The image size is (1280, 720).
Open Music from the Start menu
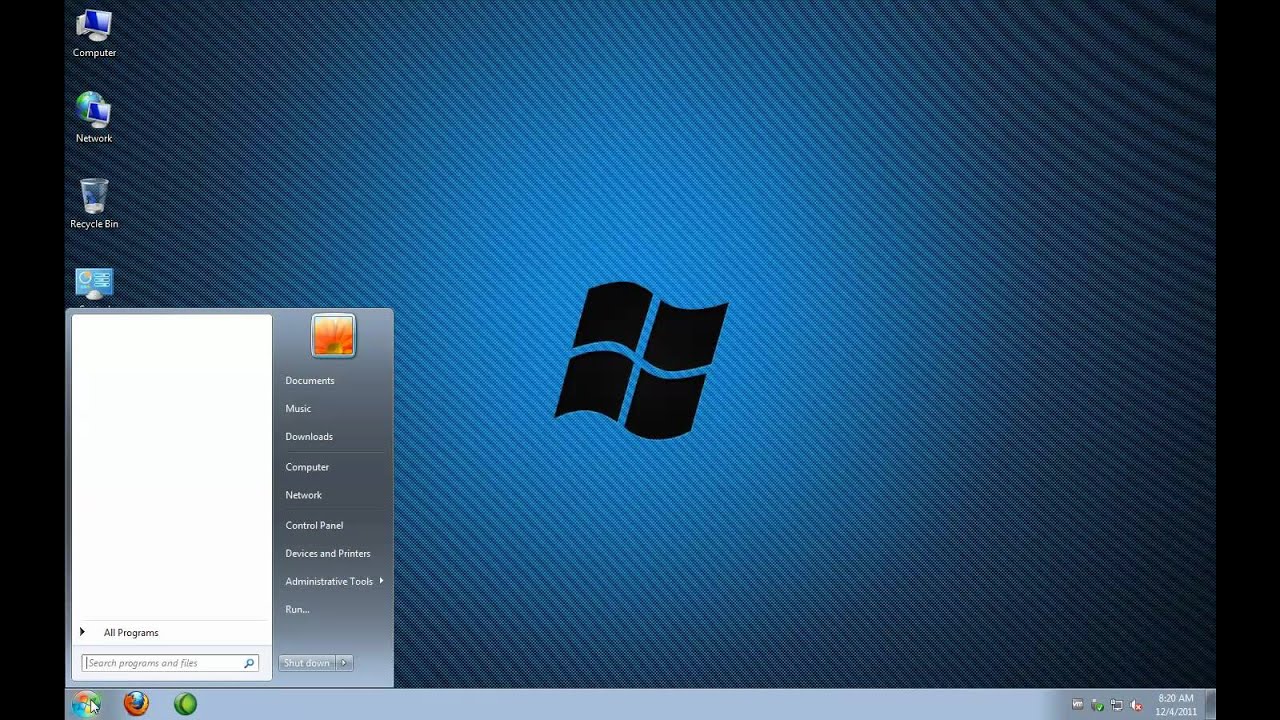pyautogui.click(x=298, y=408)
